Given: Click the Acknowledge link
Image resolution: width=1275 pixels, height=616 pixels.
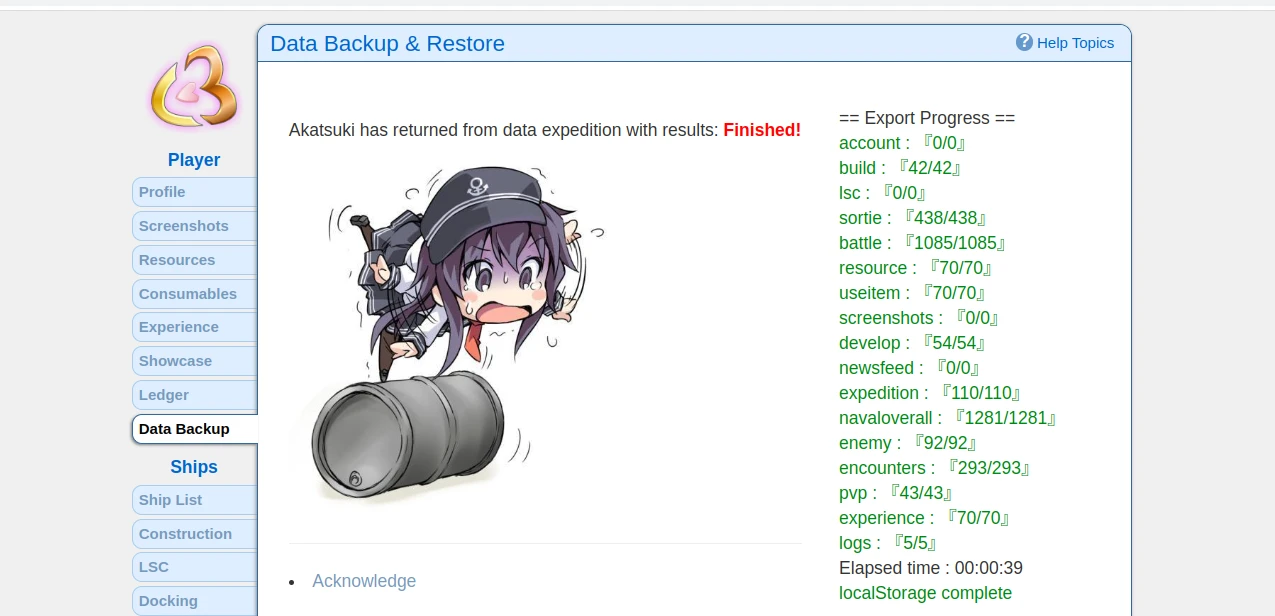Looking at the screenshot, I should [364, 581].
